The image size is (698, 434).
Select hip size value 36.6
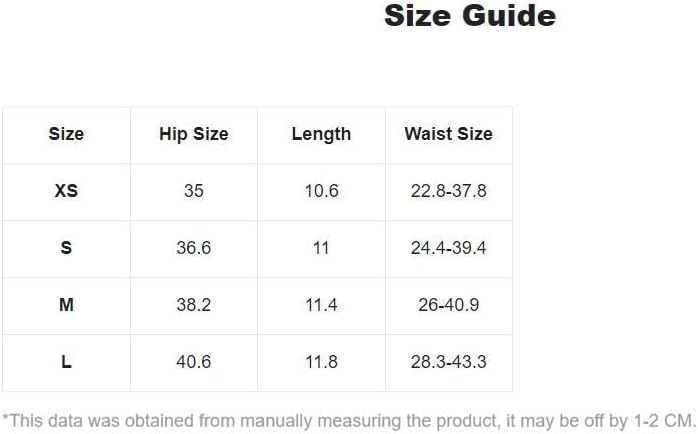[193, 247]
